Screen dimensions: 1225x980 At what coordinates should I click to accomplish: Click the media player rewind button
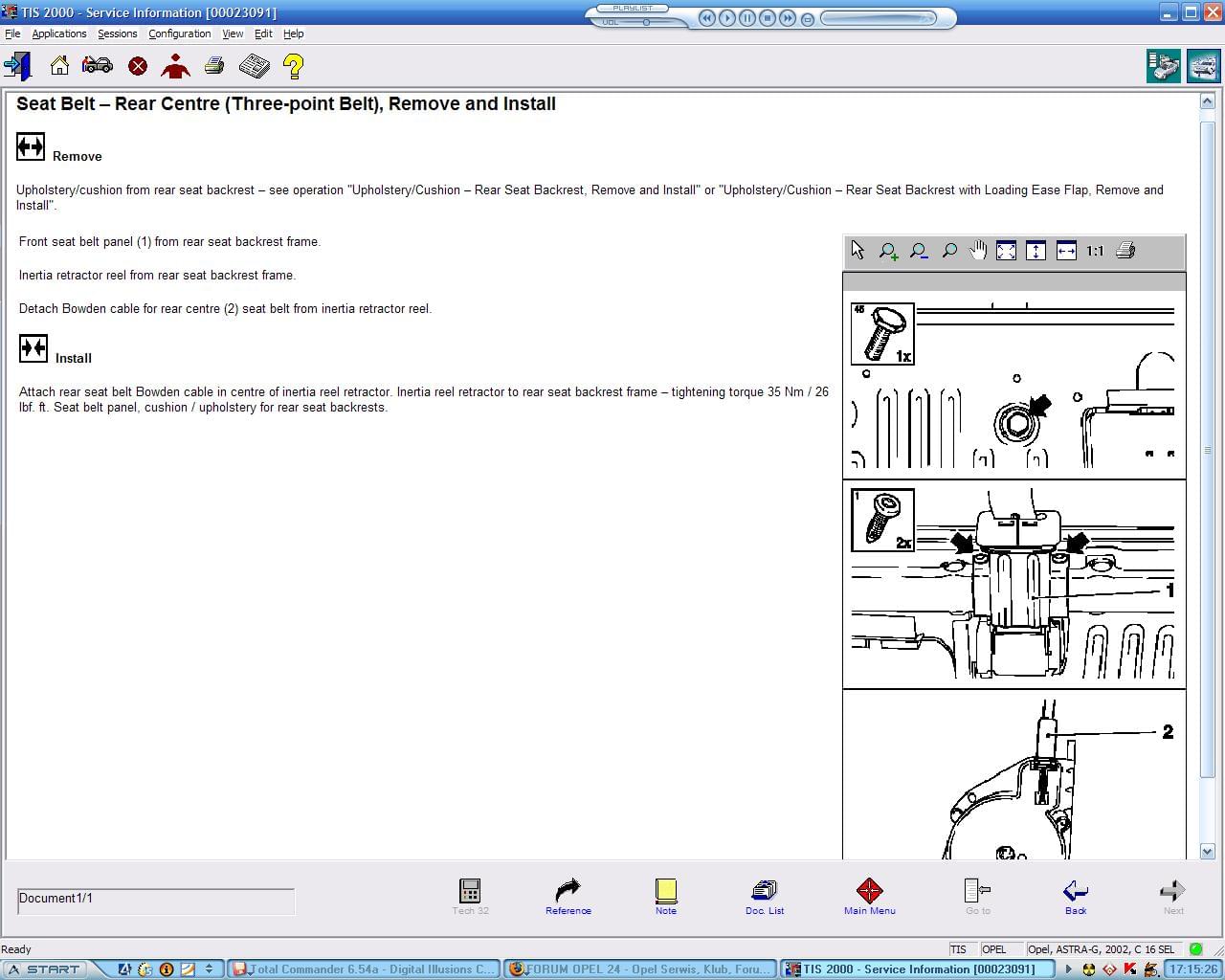coord(706,18)
